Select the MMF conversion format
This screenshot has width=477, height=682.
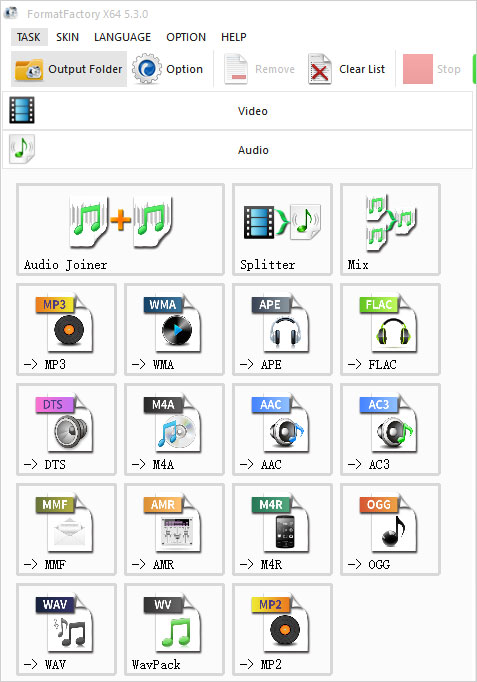[x=67, y=529]
